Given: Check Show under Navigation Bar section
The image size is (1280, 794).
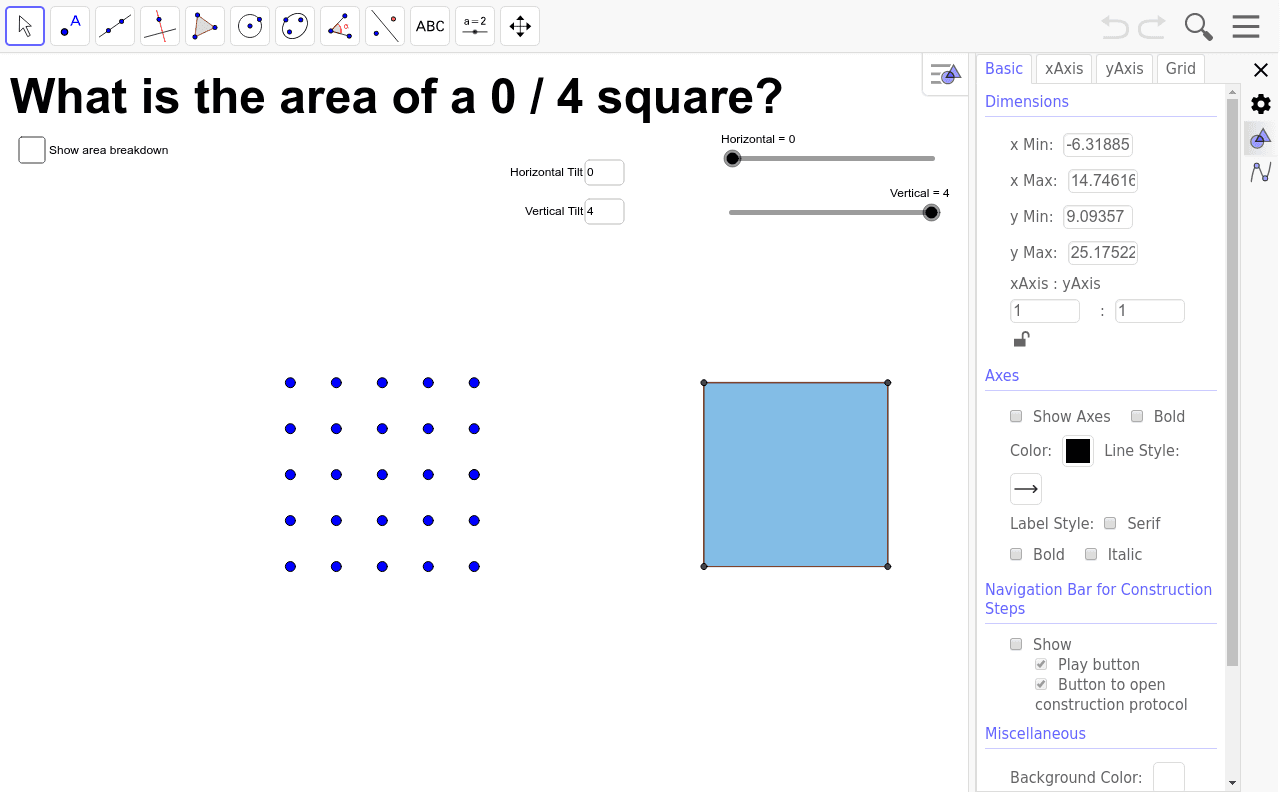Looking at the screenshot, I should pyautogui.click(x=1016, y=644).
